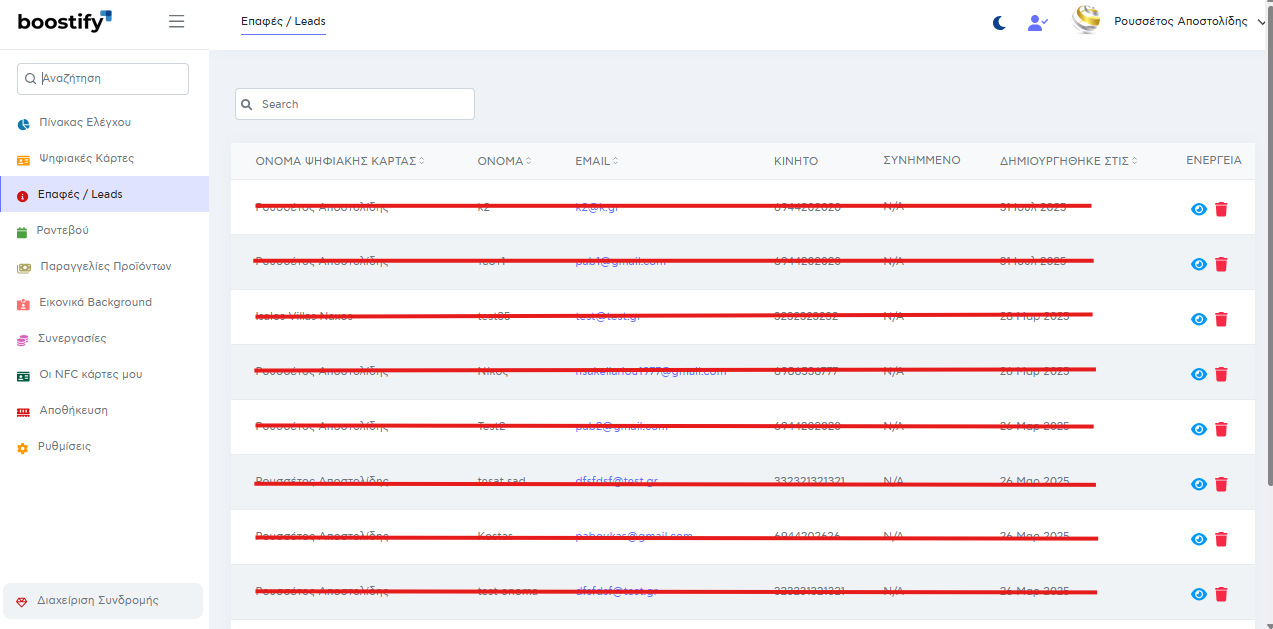Screen dimensions: 1273x629
Task: Open Παραγγελίες Προϊόντων section
Action: (105, 267)
